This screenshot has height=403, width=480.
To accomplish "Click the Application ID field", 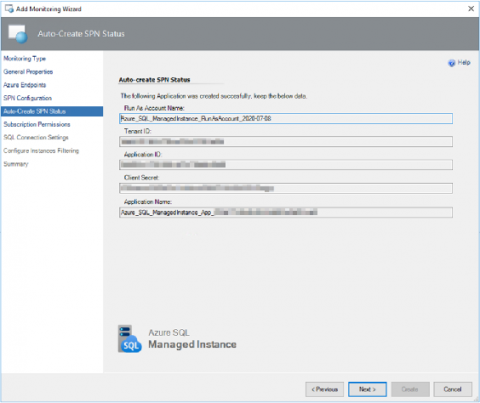I will click(286, 165).
